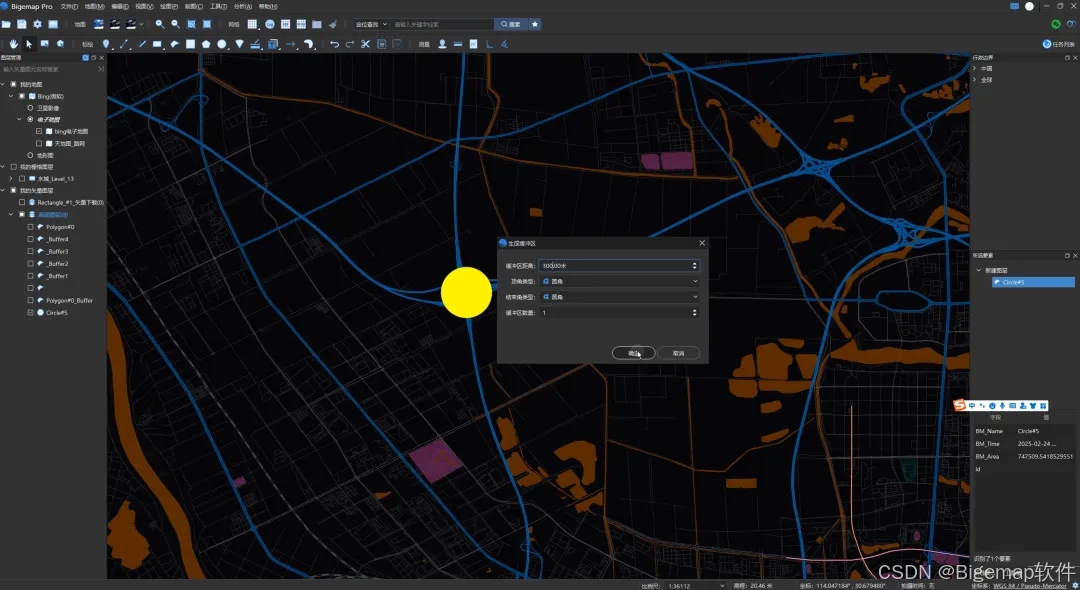Image resolution: width=1080 pixels, height=590 pixels.
Task: Enable the Polygon#0 layer checkbox
Action: point(31,227)
